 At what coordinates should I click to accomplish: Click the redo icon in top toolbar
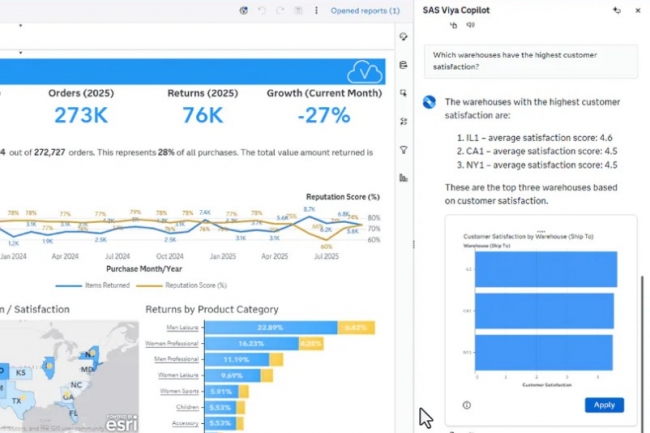point(279,10)
